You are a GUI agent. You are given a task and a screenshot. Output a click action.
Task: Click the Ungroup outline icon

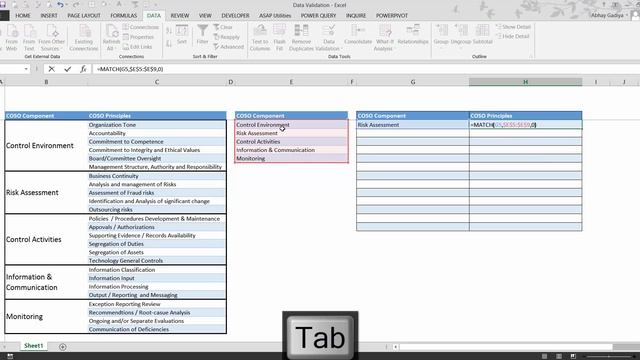click(x=461, y=35)
